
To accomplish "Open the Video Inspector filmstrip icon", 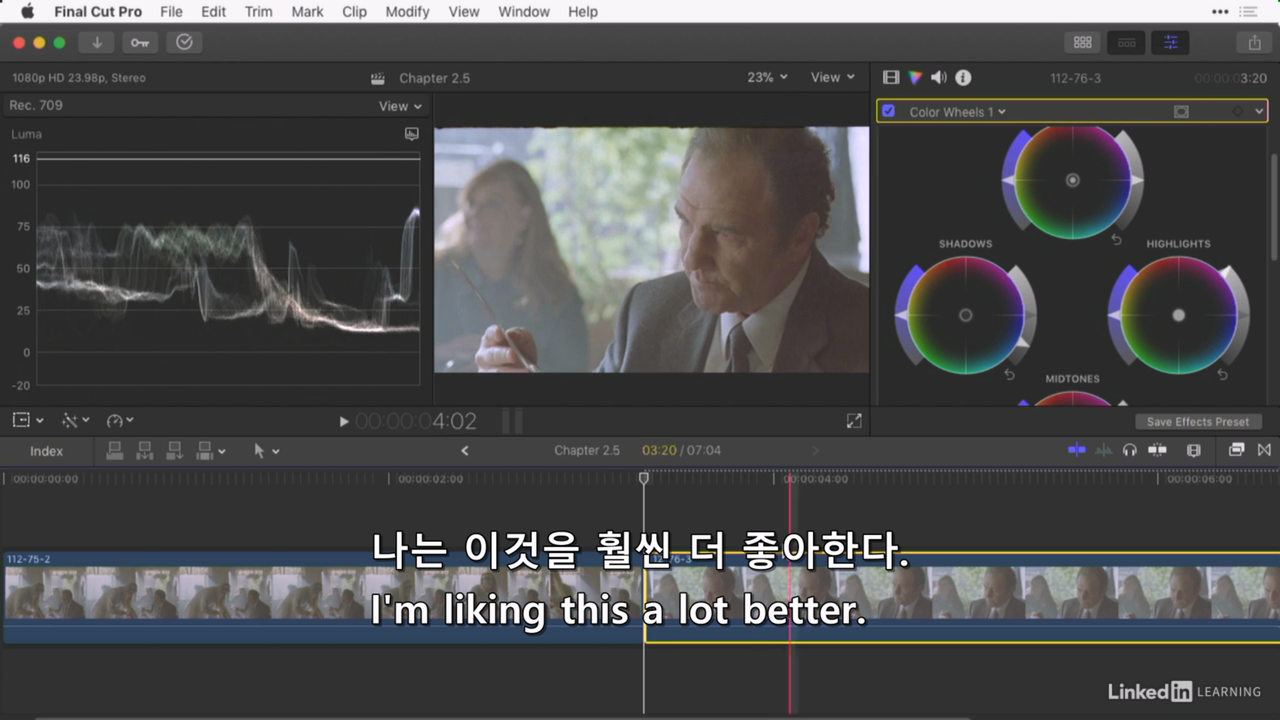I will tap(891, 77).
